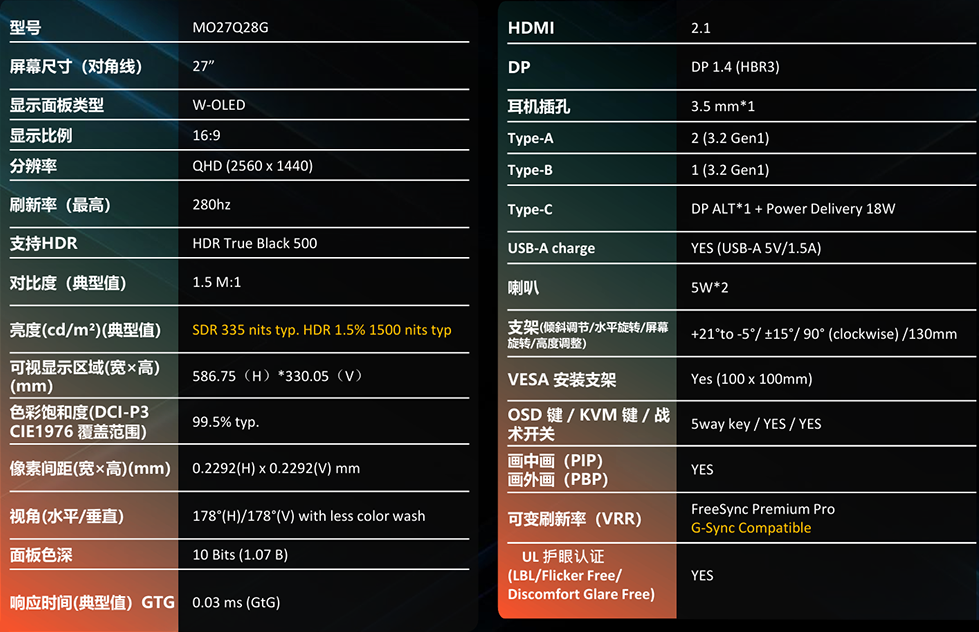
Task: Click the 1.5 M:1 contrast value
Action: point(217,282)
